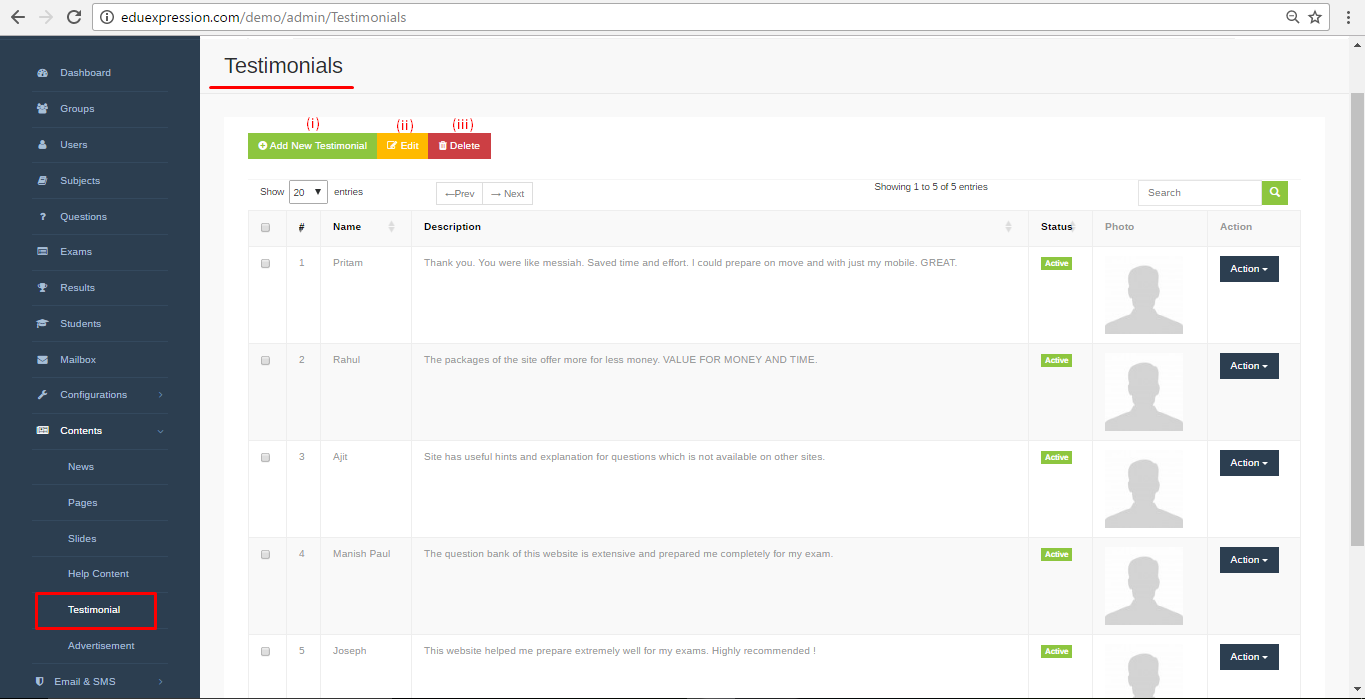
Task: Click the Questions question-mark icon
Action: [42, 217]
